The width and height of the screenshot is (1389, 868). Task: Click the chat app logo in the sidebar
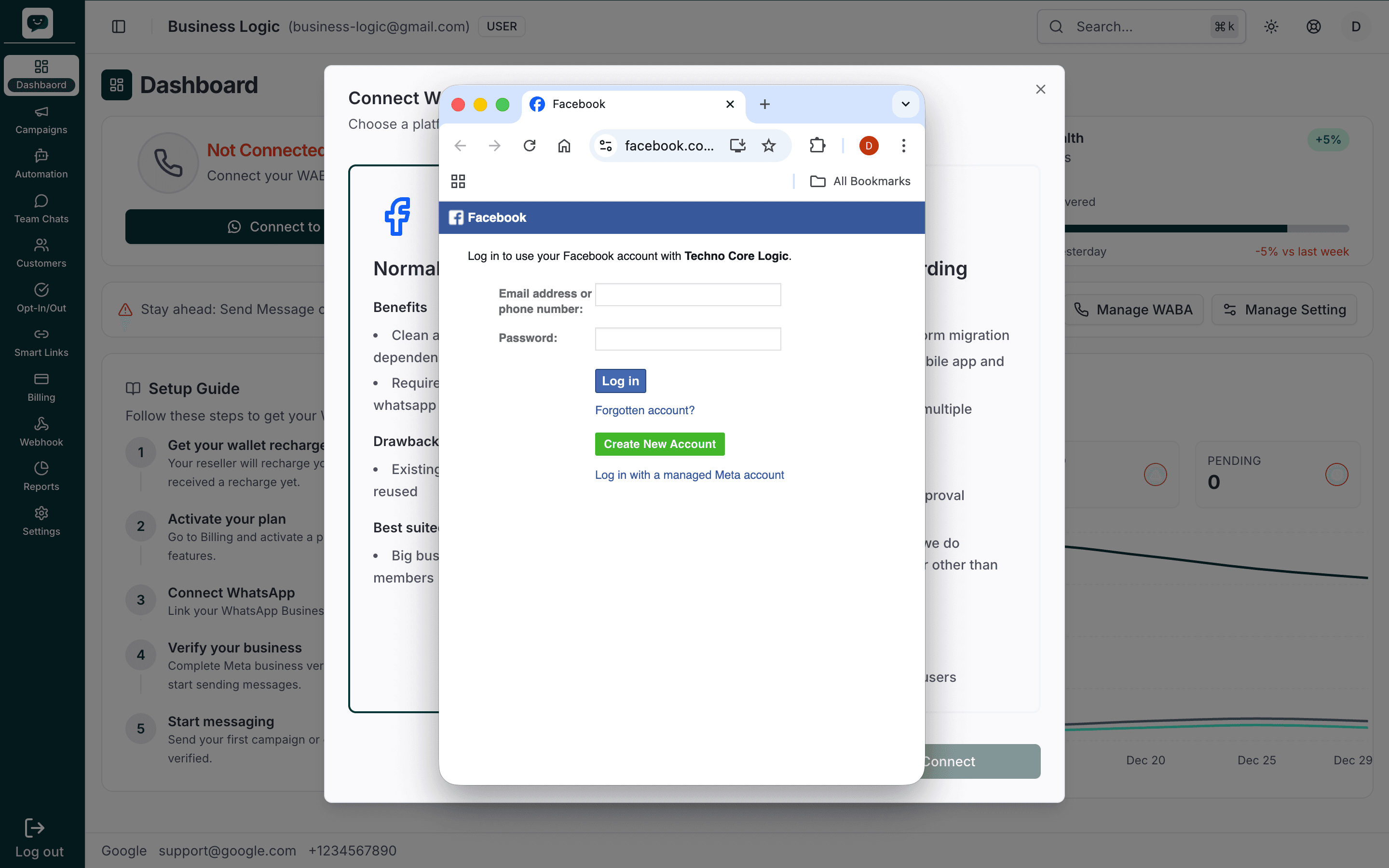tap(38, 23)
